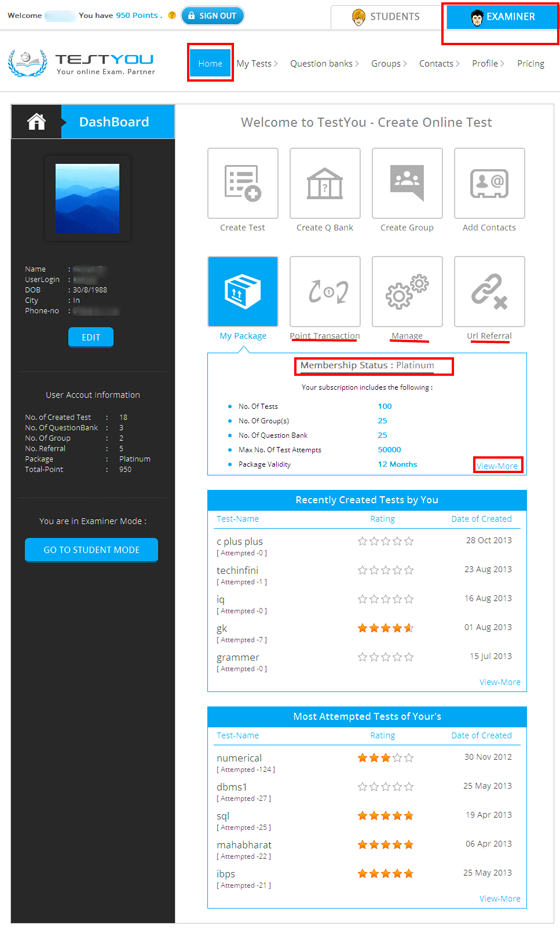Open the iq test

point(221,599)
